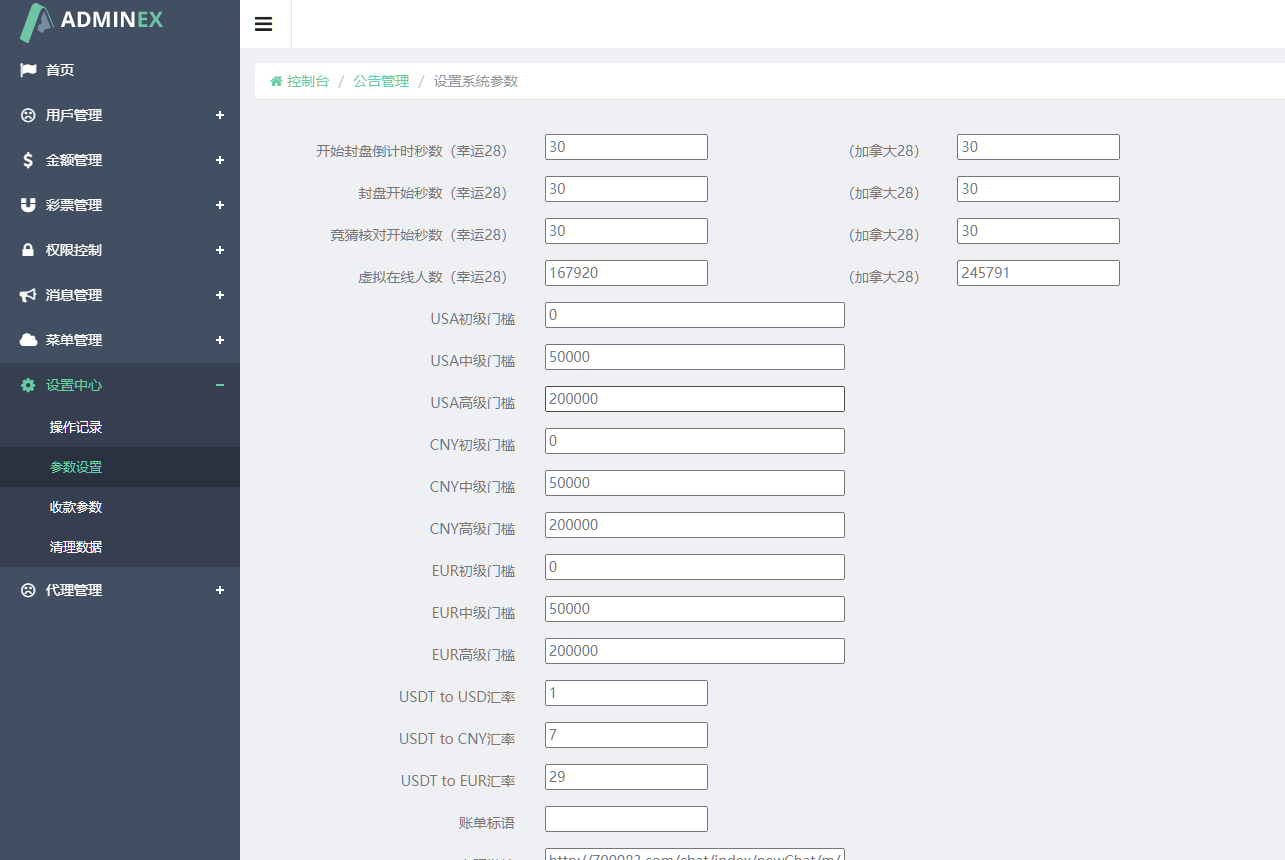The image size is (1285, 860).
Task: Click the 公告管理 breadcrumb link
Action: coord(381,81)
